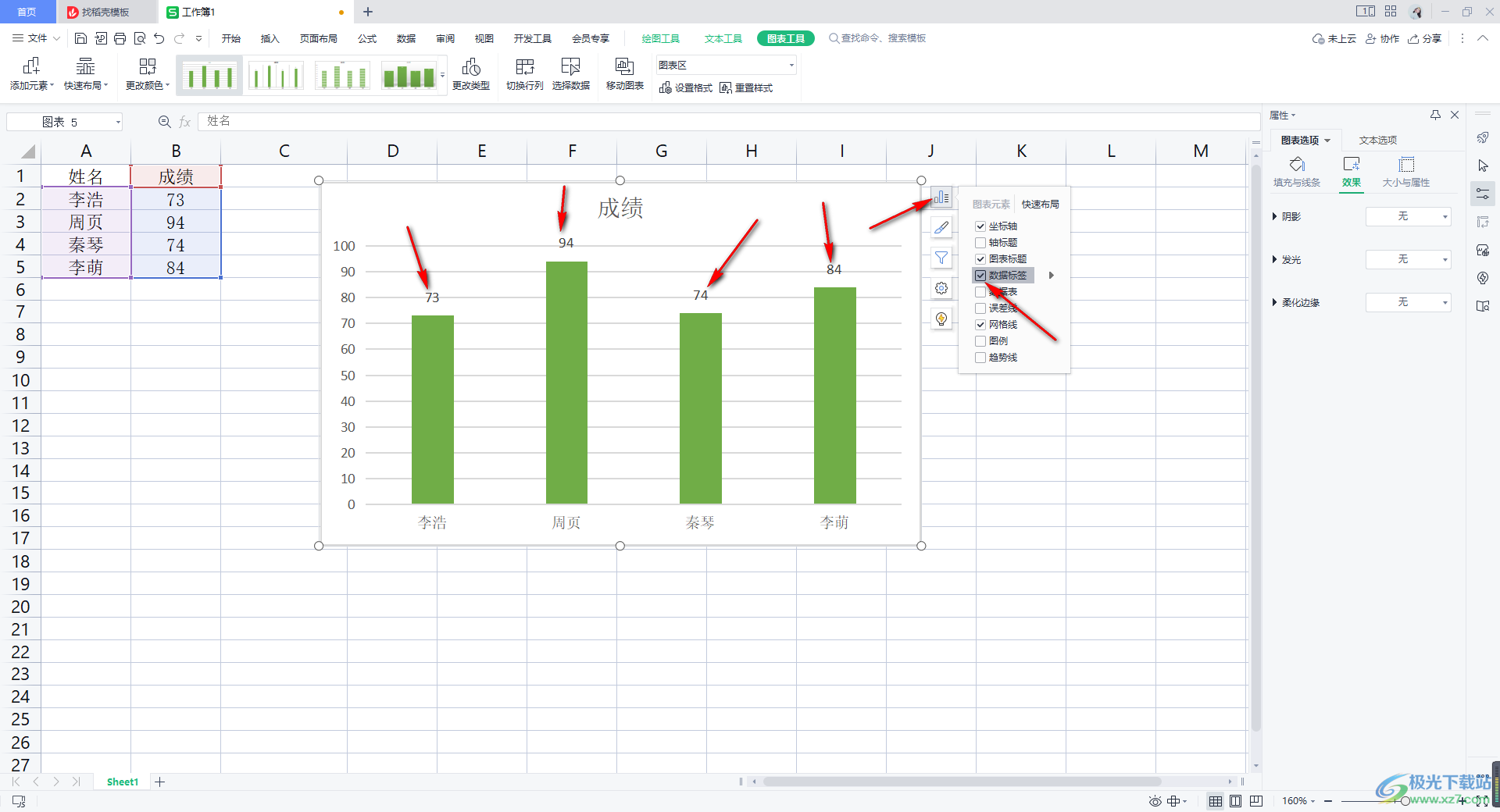Close the Properties panel
The width and height of the screenshot is (1500, 812).
tap(1455, 115)
